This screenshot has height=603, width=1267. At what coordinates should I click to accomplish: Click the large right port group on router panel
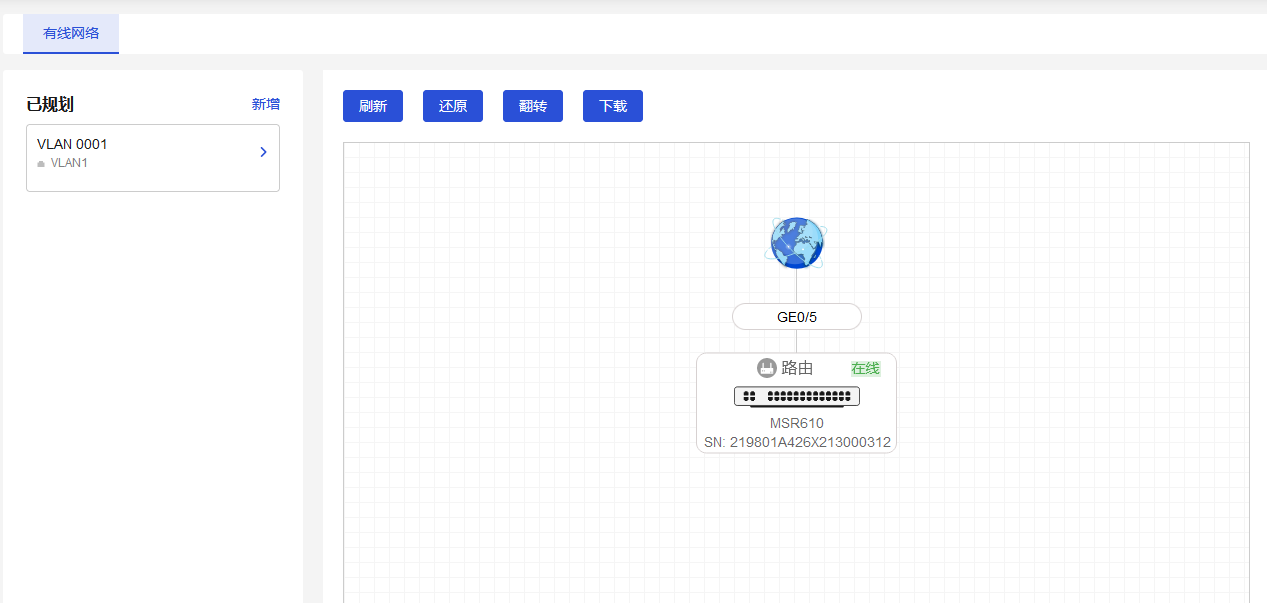pyautogui.click(x=808, y=396)
